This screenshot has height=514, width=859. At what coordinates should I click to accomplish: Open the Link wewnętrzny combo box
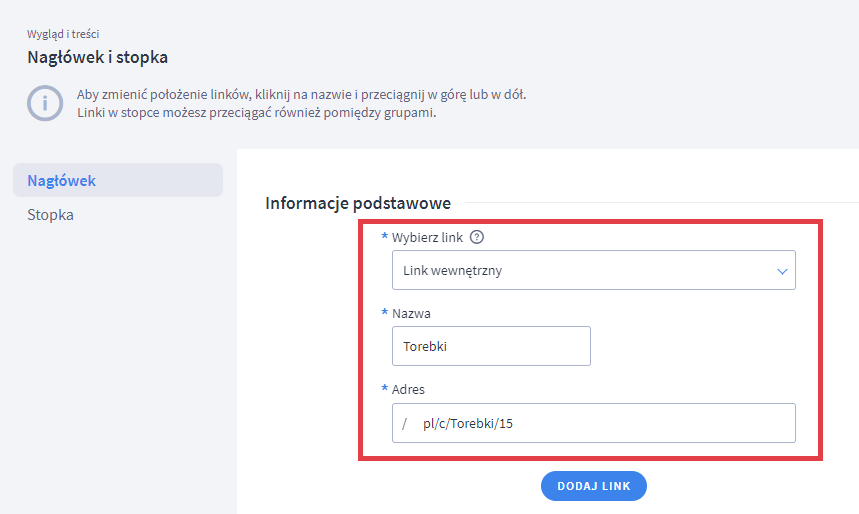(580, 270)
